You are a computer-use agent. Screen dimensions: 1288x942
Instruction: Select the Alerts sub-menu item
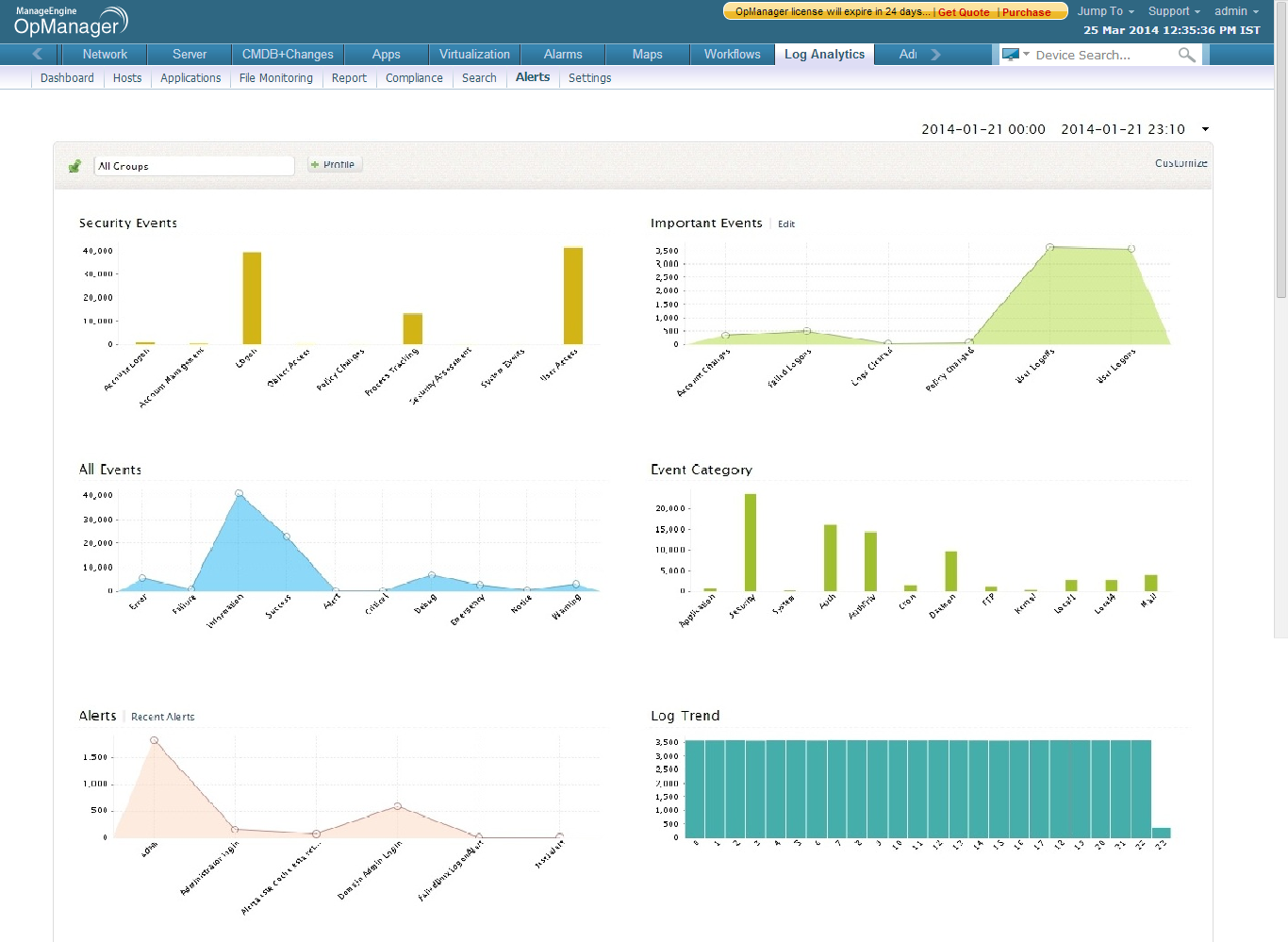pos(533,77)
